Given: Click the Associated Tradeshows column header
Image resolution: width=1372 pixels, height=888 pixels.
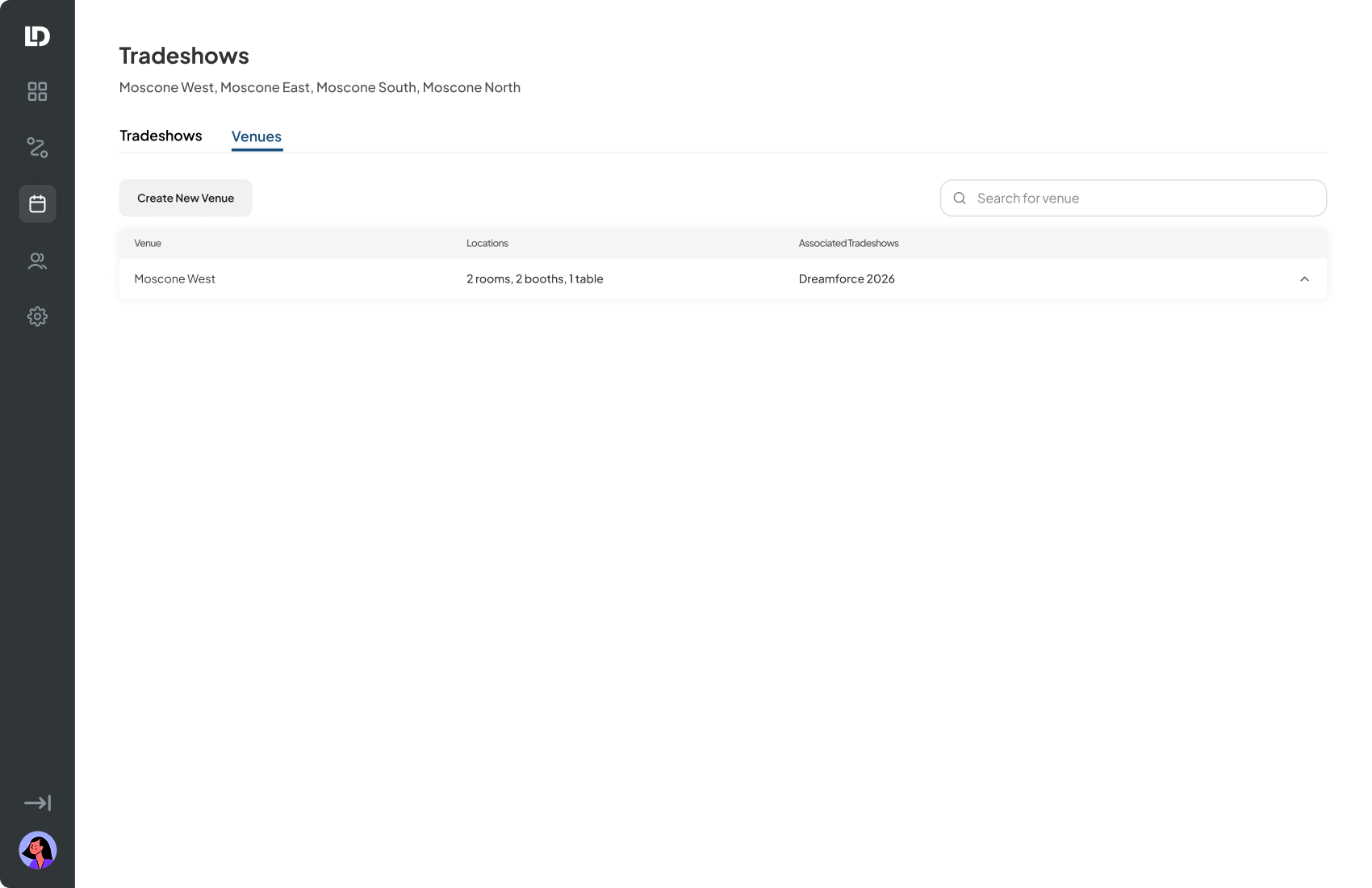Looking at the screenshot, I should pyautogui.click(x=848, y=243).
